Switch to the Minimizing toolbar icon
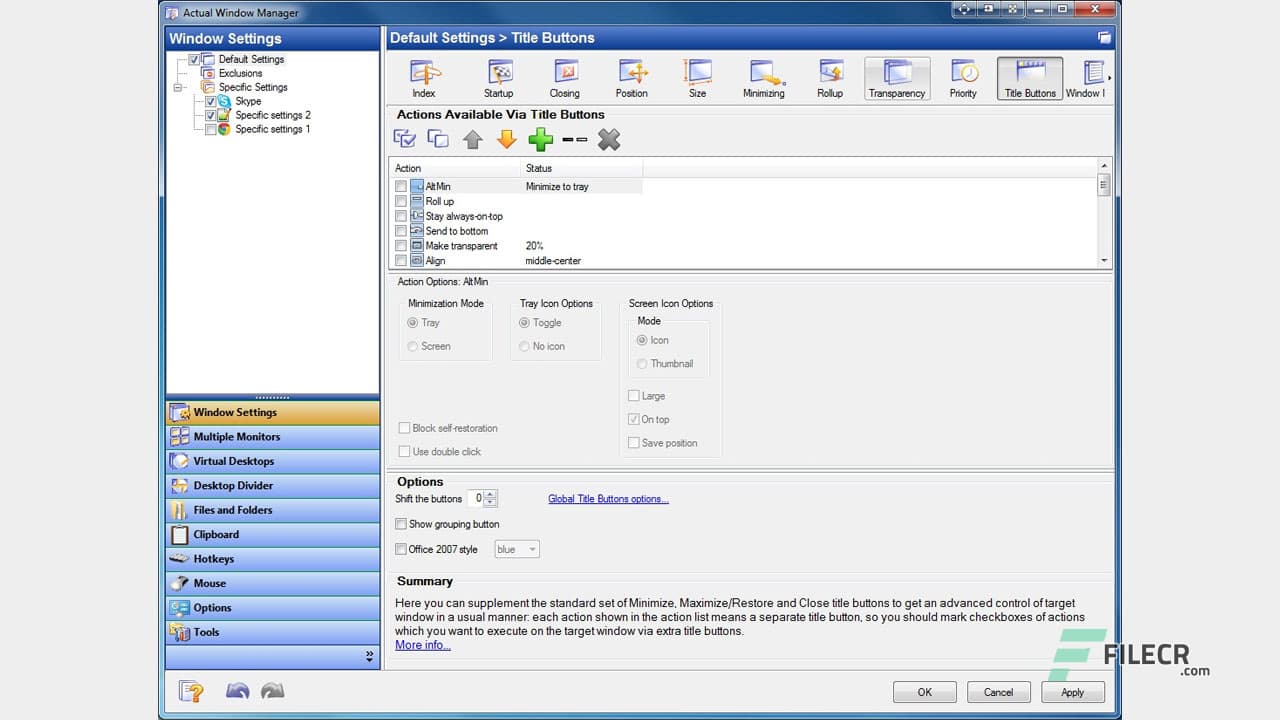The height and width of the screenshot is (720, 1280). (x=763, y=78)
